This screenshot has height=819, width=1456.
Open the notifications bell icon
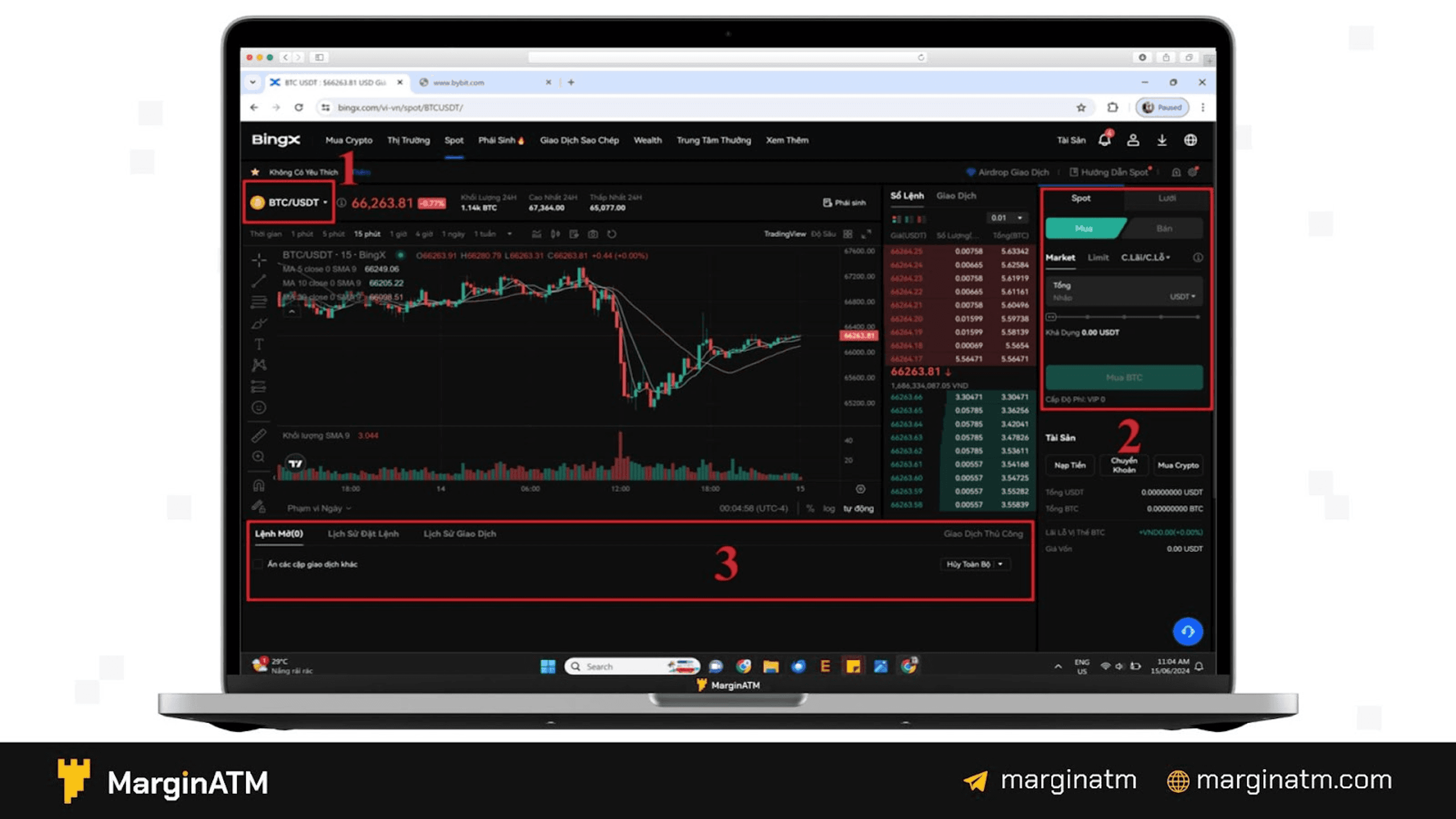point(1105,140)
